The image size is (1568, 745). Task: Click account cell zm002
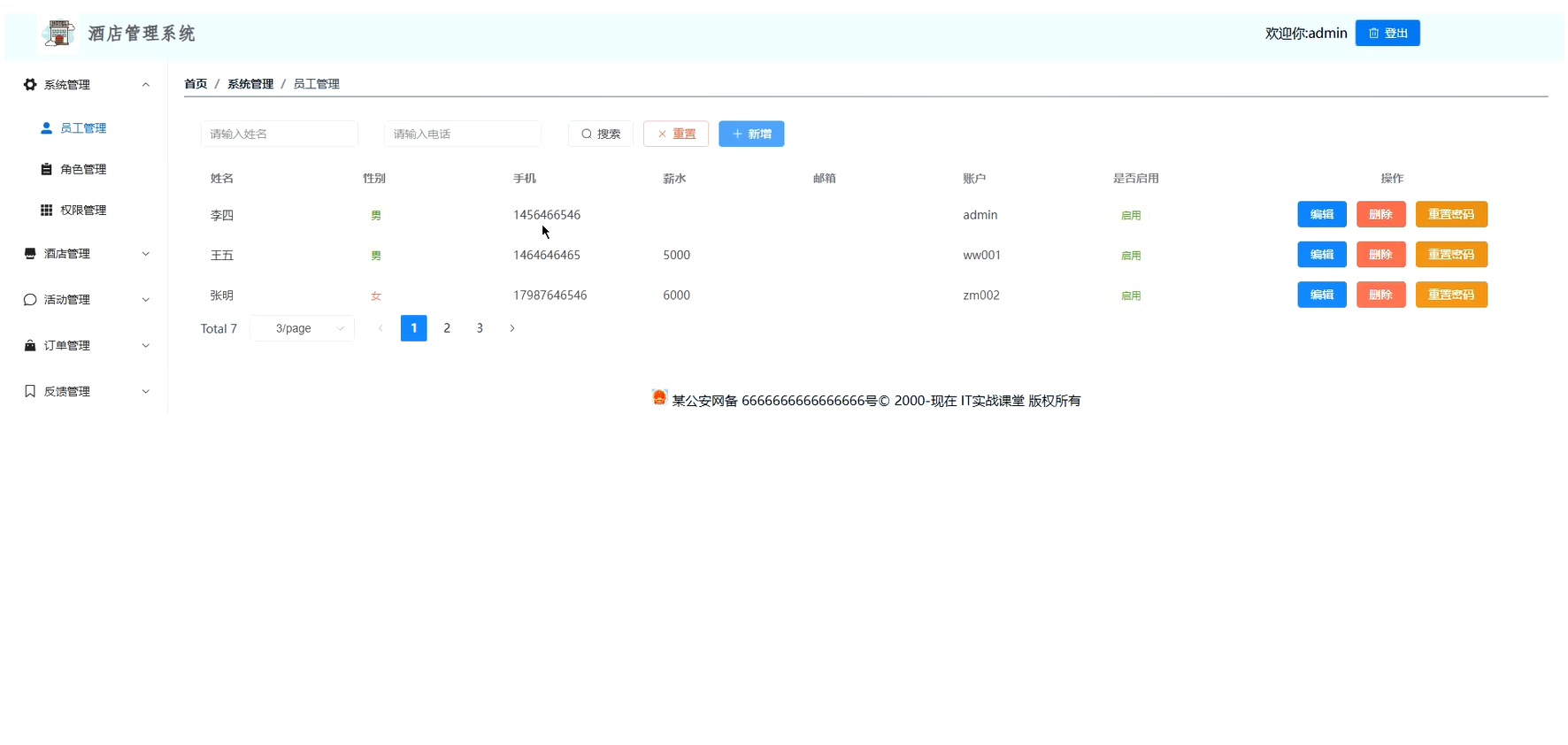pyautogui.click(x=981, y=296)
